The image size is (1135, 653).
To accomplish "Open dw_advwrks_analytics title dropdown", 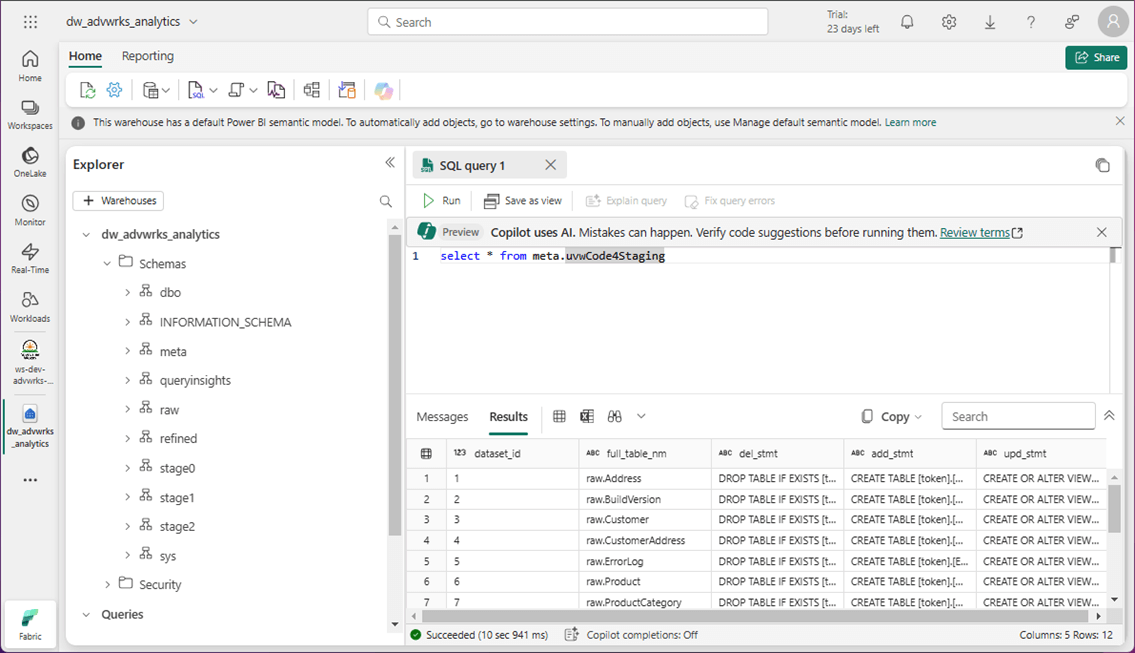I will tap(193, 22).
